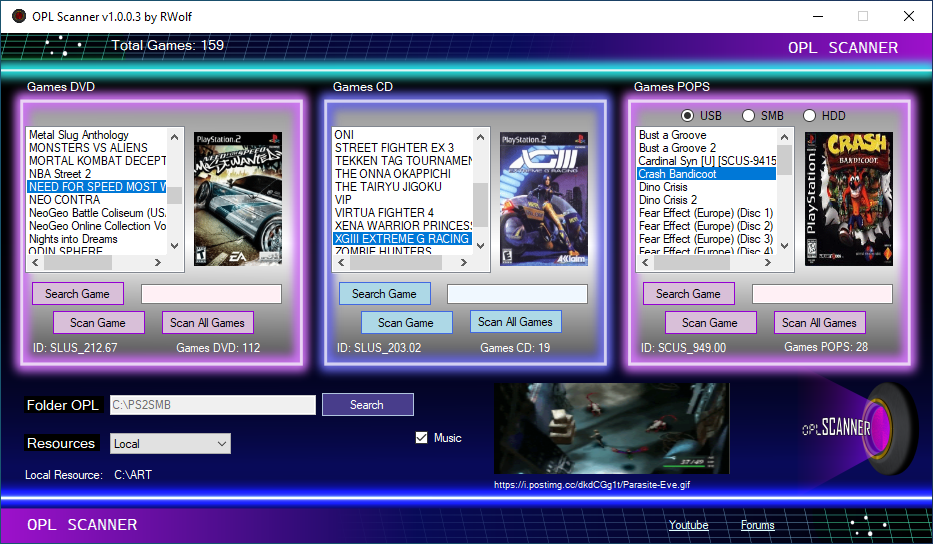The width and height of the screenshot is (933, 544).
Task: Click left arrow of Games DVD horizontal scrollbar
Action: pyautogui.click(x=35, y=262)
